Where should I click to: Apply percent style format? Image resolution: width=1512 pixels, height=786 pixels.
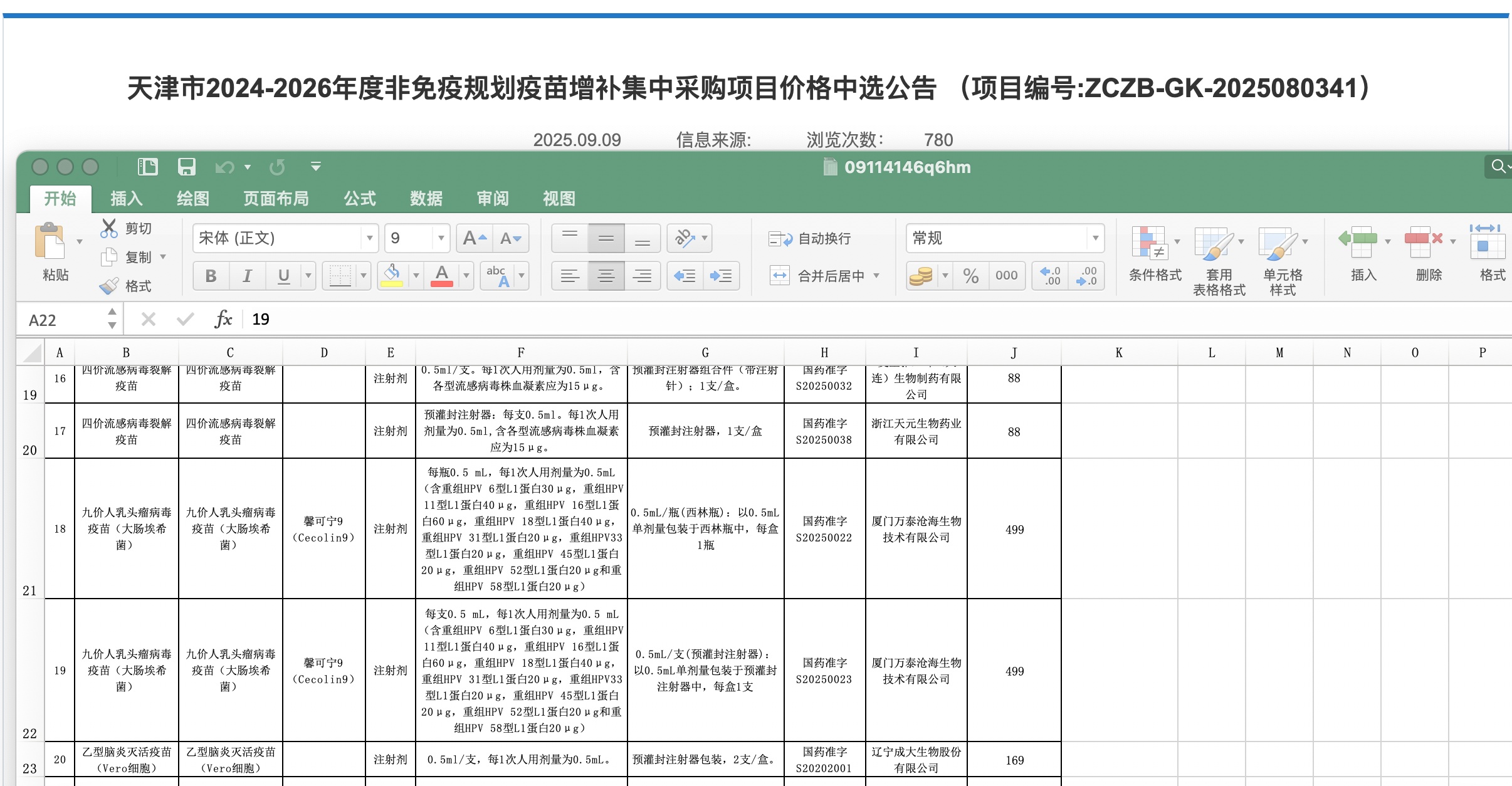(971, 276)
